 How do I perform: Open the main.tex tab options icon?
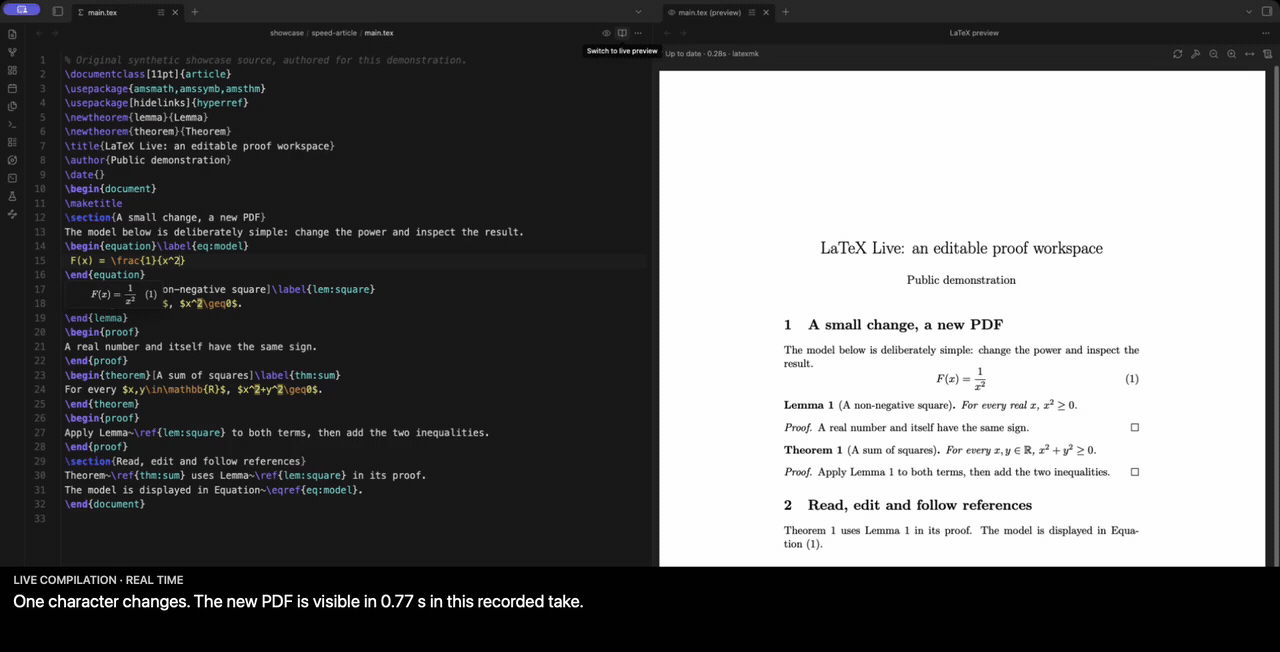(x=161, y=12)
